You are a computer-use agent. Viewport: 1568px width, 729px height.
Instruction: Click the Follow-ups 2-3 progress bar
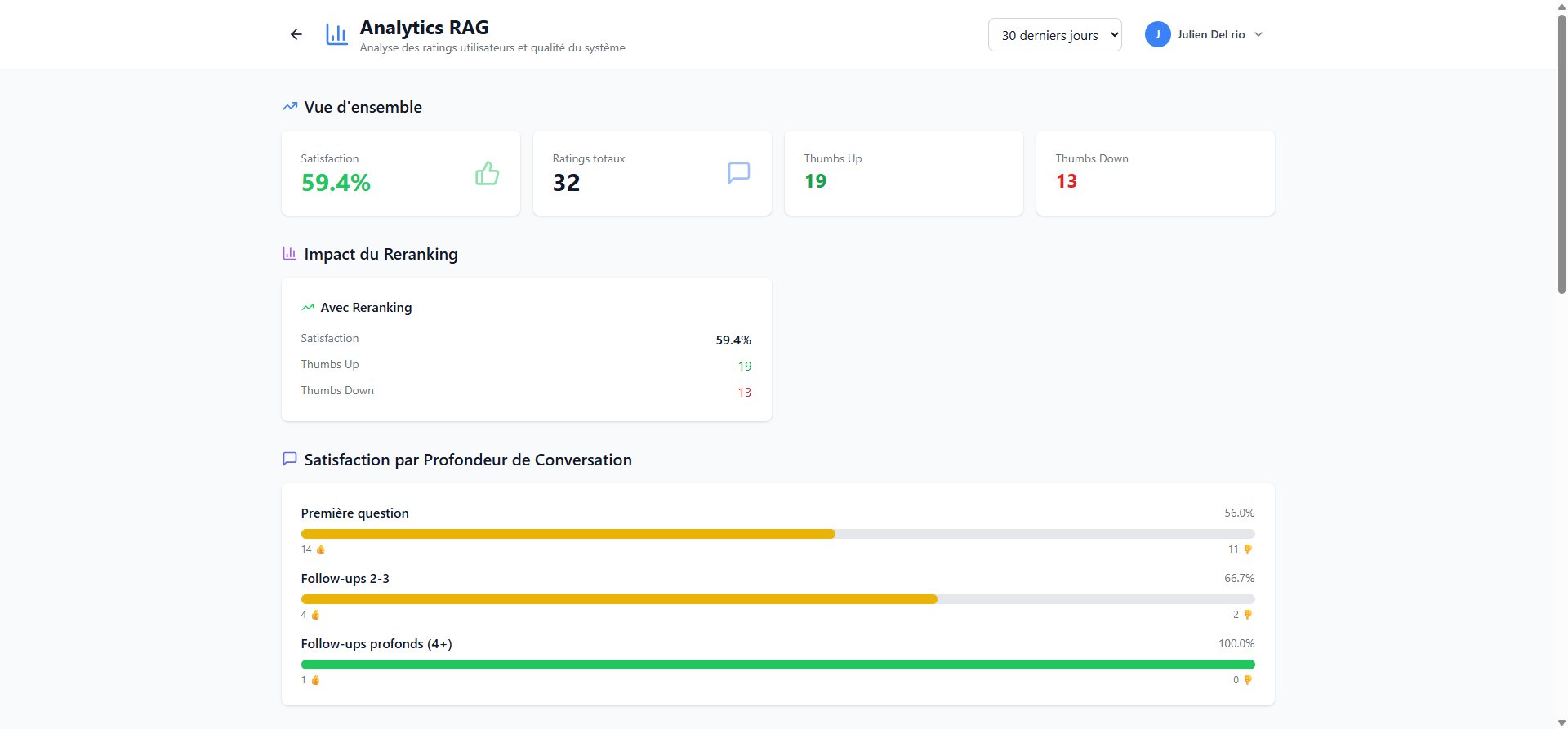click(777, 599)
